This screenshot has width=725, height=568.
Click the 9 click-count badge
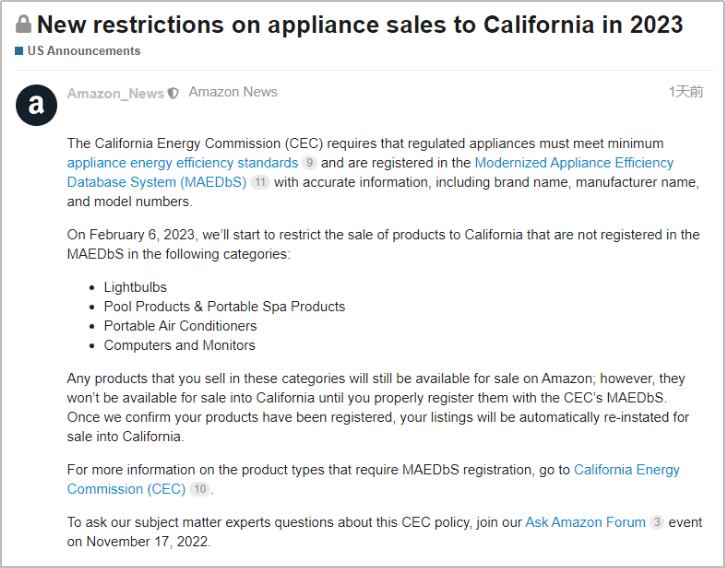point(310,163)
